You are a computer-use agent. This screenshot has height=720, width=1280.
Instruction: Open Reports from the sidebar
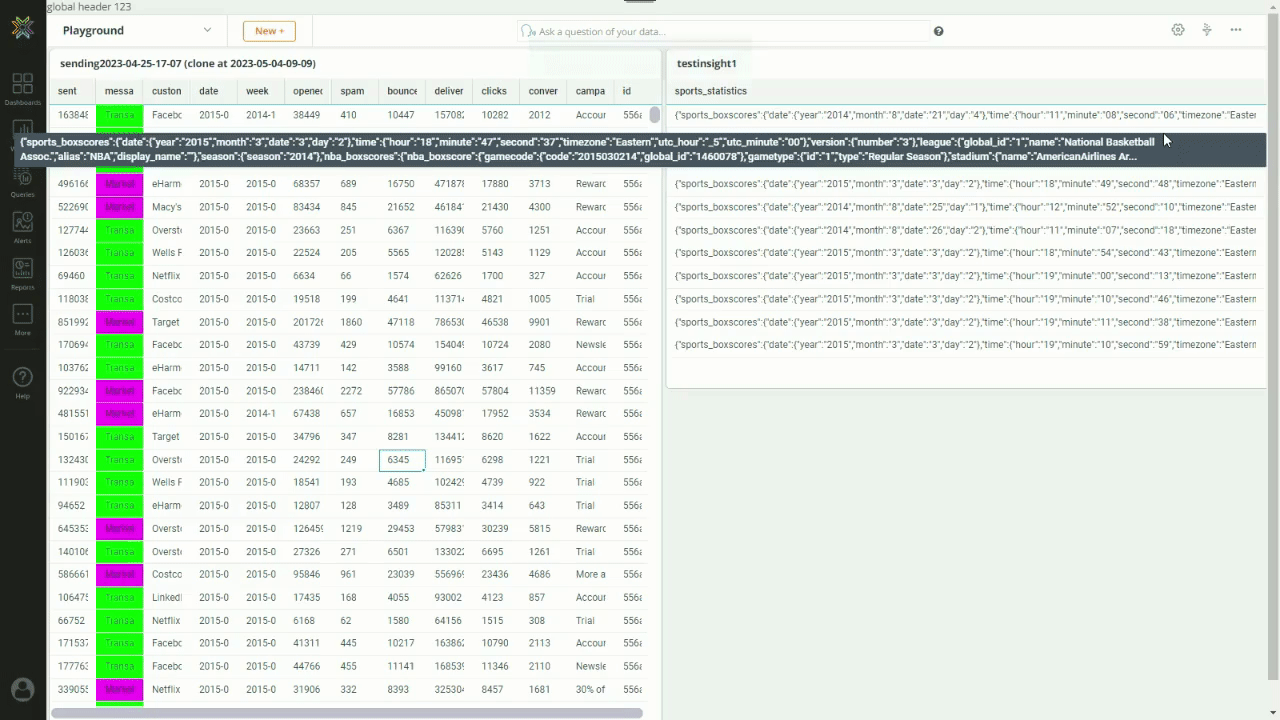(x=22, y=274)
